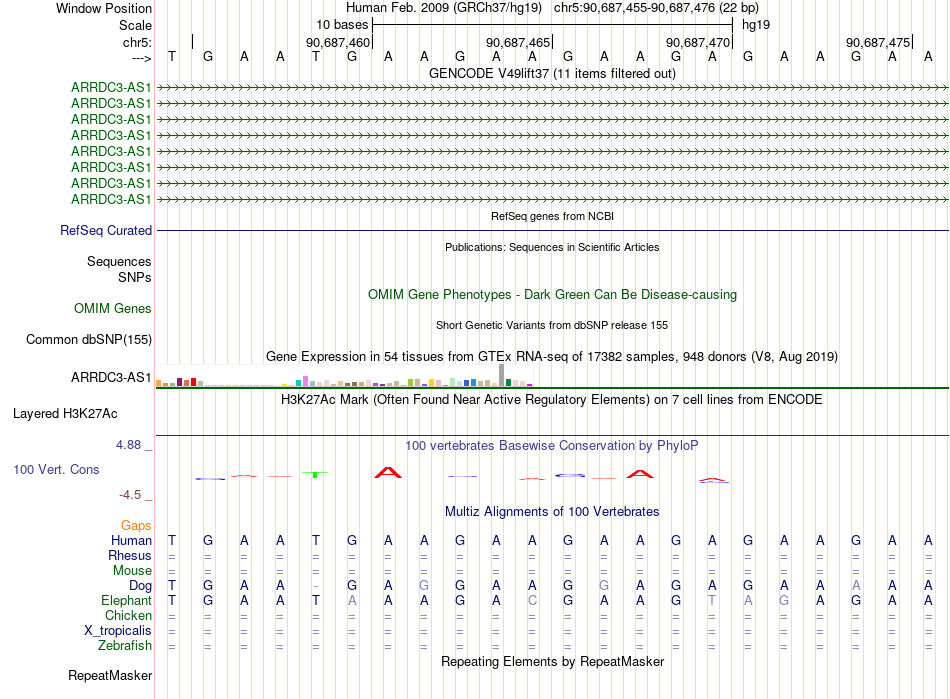
Task: Click coordinate label 90,687,475
Action: (878, 42)
